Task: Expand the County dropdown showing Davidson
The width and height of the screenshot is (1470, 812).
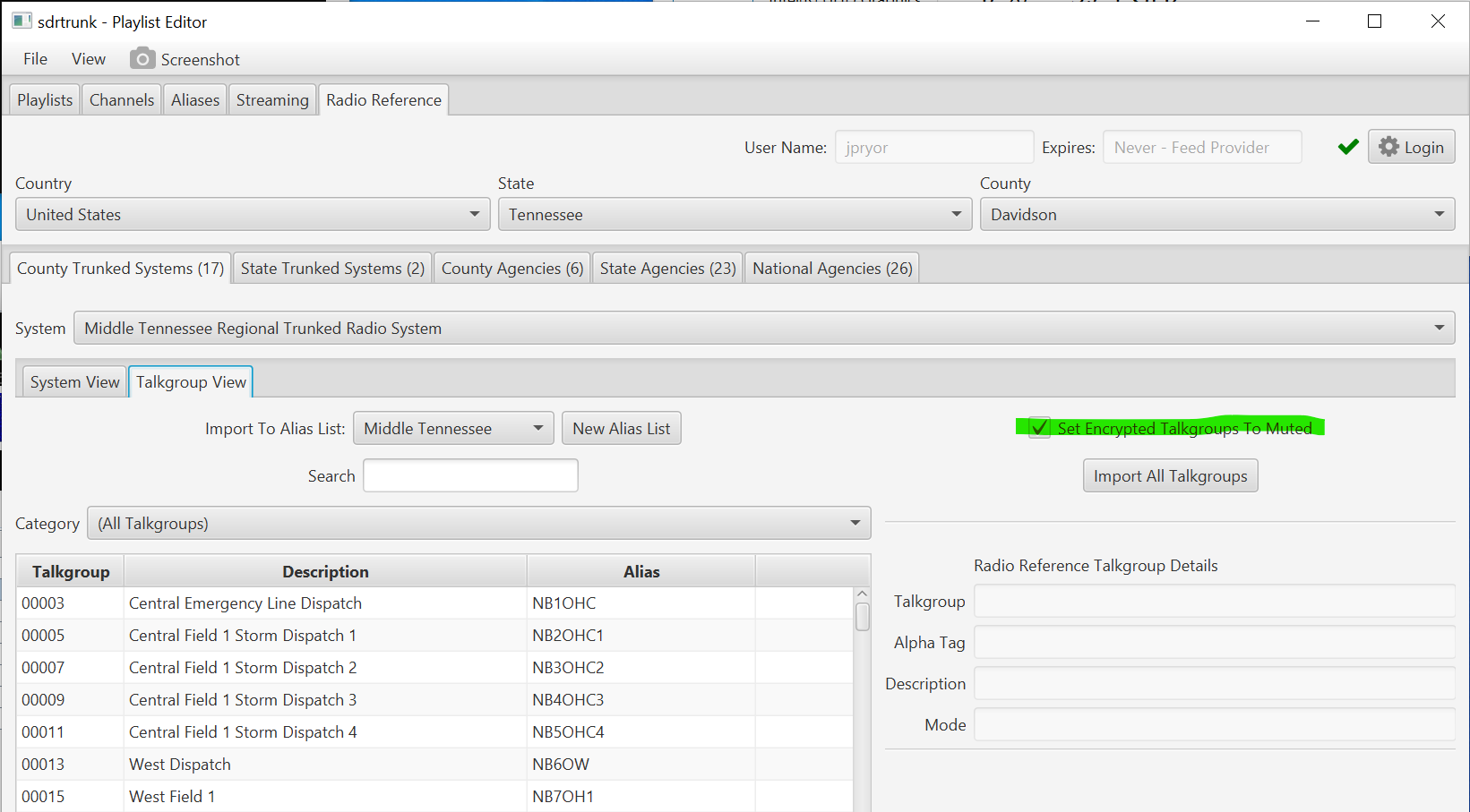Action: tap(1439, 214)
